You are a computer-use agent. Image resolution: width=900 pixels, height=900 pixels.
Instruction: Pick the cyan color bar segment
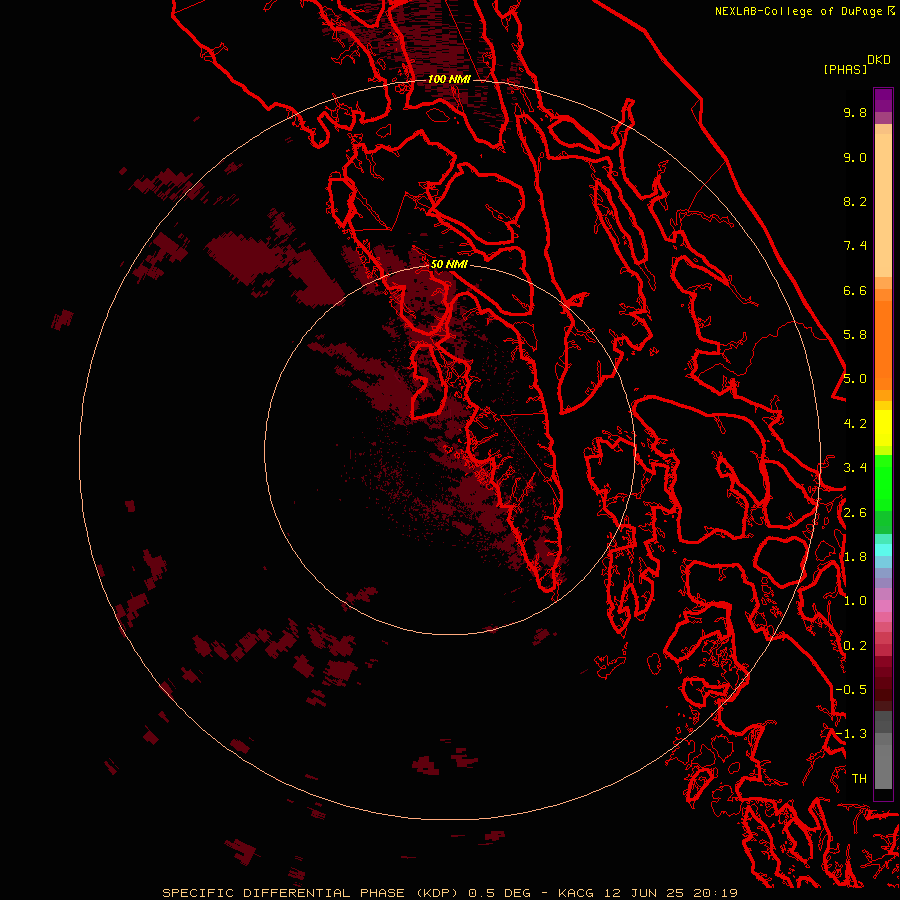(x=883, y=550)
